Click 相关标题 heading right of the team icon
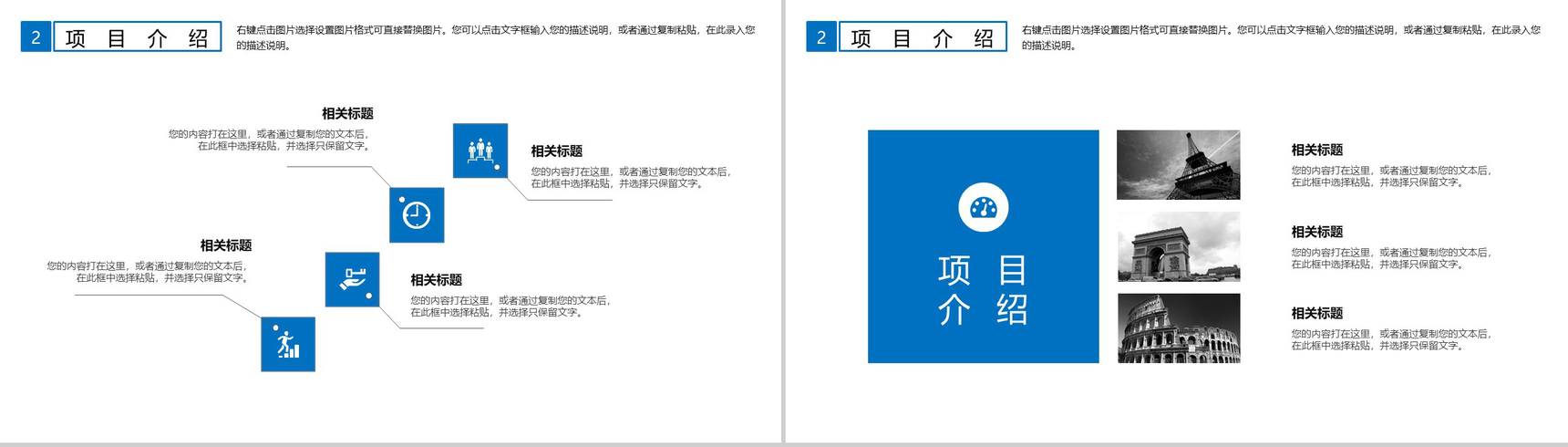Viewport: 1568px width, 447px height. [x=556, y=151]
